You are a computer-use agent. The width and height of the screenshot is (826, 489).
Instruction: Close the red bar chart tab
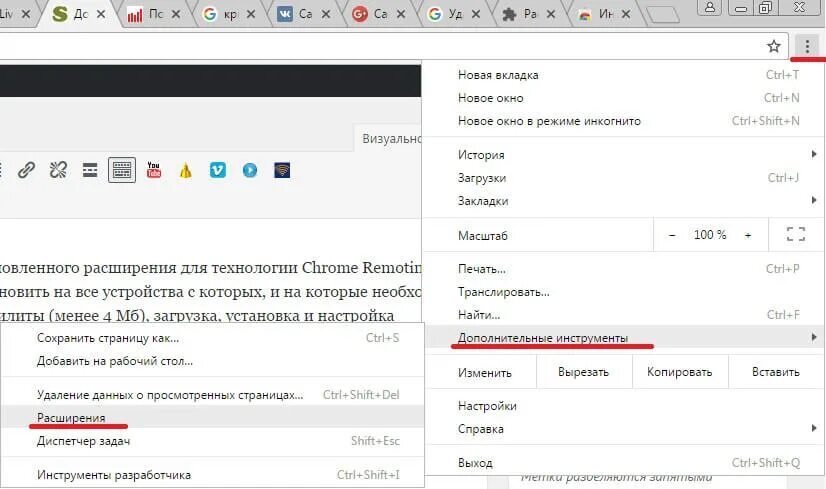pos(176,14)
